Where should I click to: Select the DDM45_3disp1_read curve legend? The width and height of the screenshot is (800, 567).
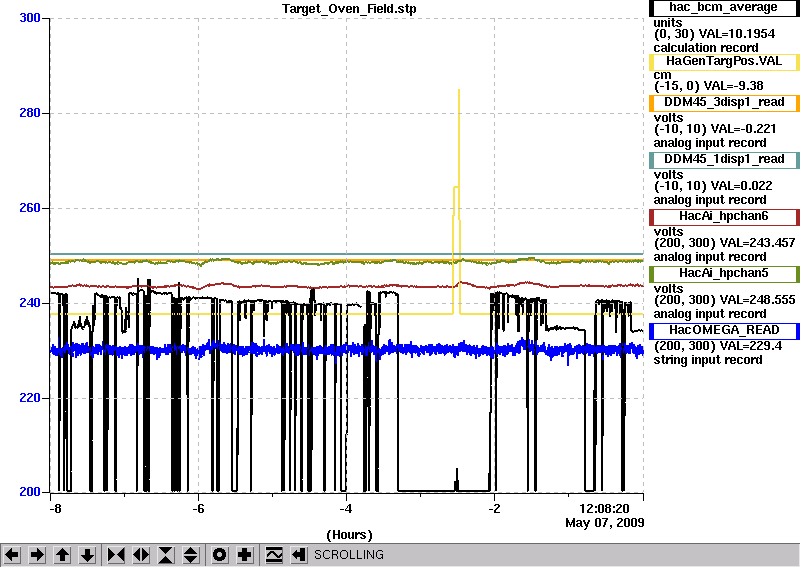pos(723,103)
